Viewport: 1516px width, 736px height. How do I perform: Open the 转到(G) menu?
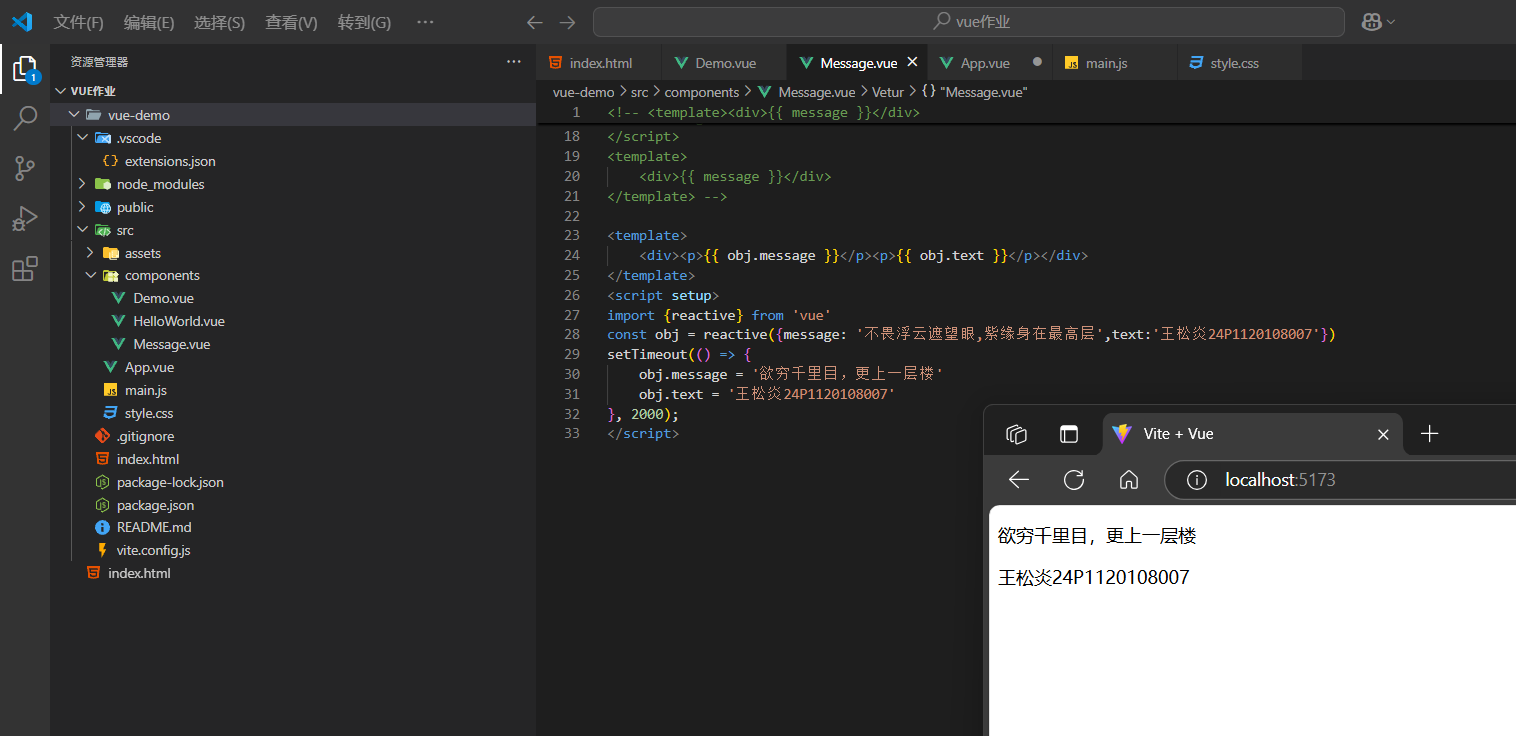coord(364,22)
